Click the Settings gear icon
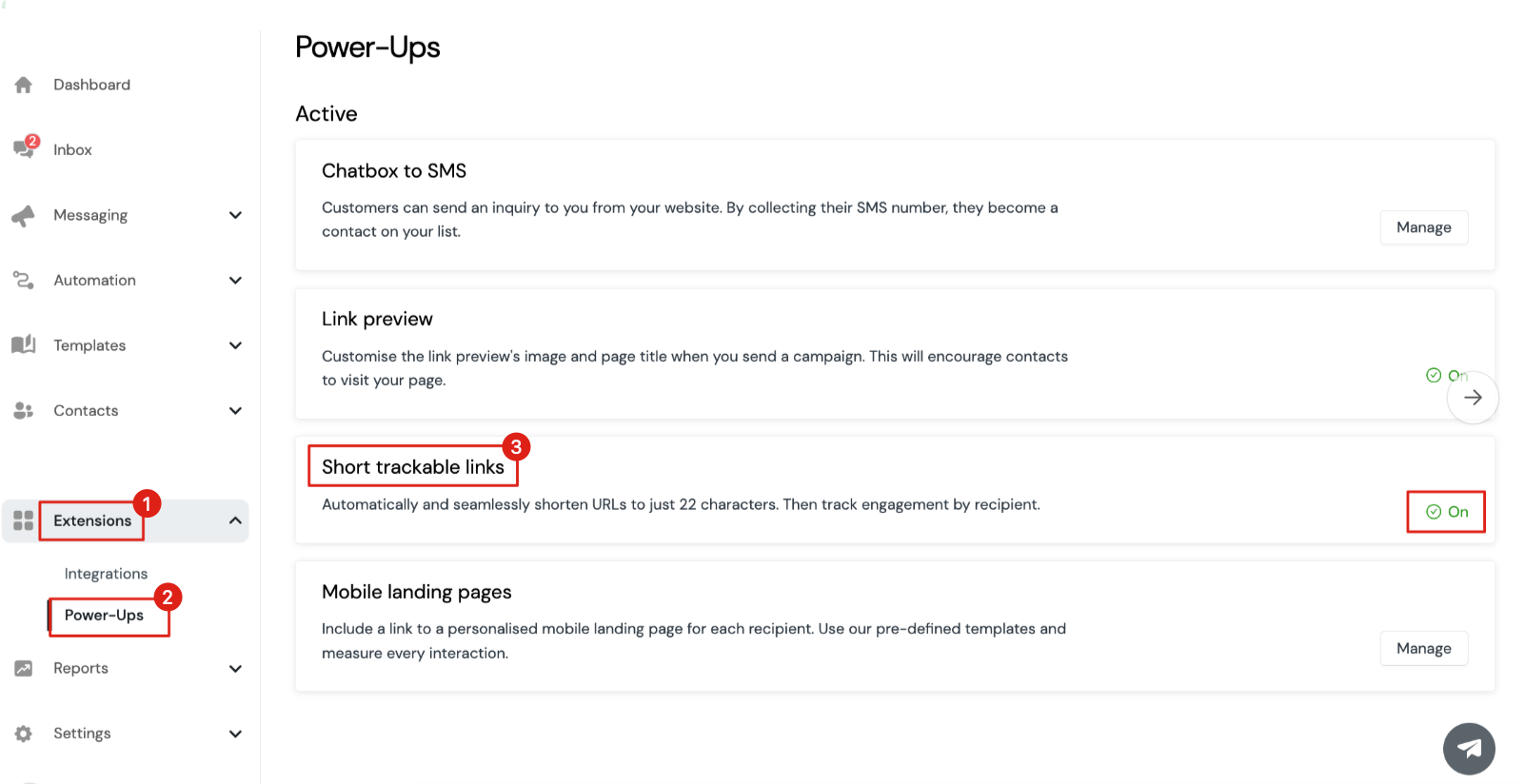The height and width of the screenshot is (784, 1525). [24, 734]
